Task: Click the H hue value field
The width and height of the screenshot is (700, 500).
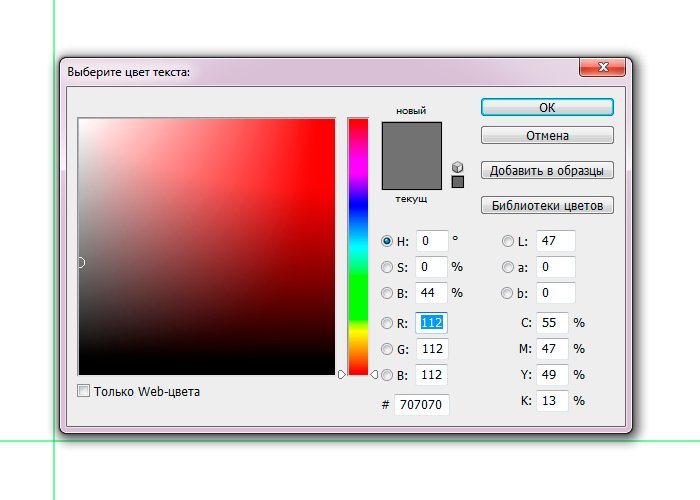Action: 432,241
